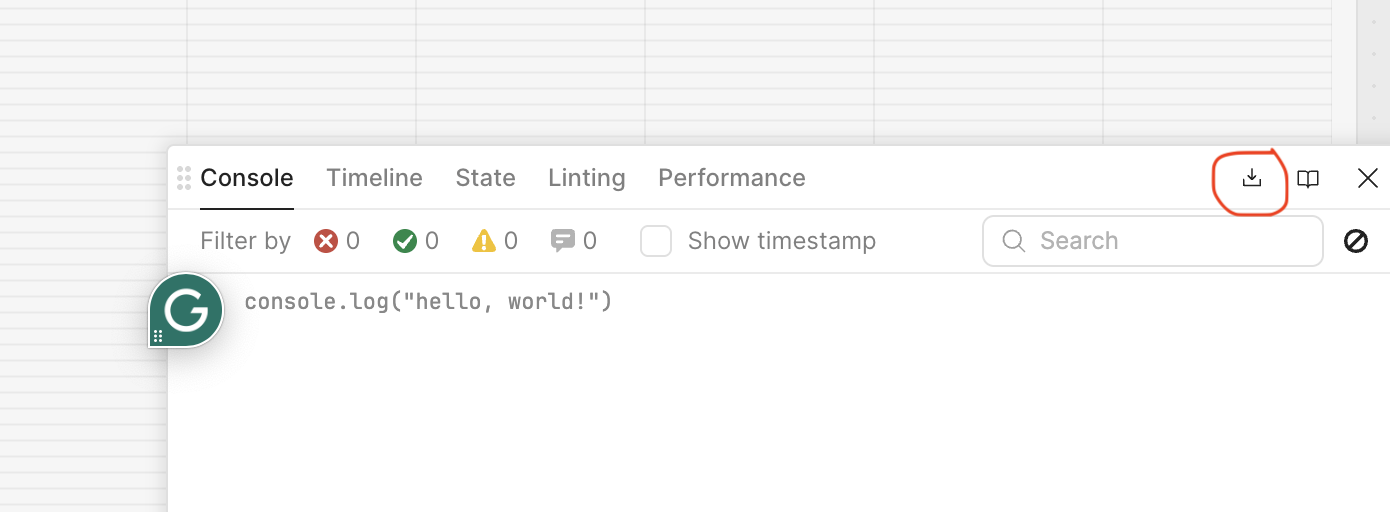
Task: Focus the Search logs field
Action: coord(1153,241)
